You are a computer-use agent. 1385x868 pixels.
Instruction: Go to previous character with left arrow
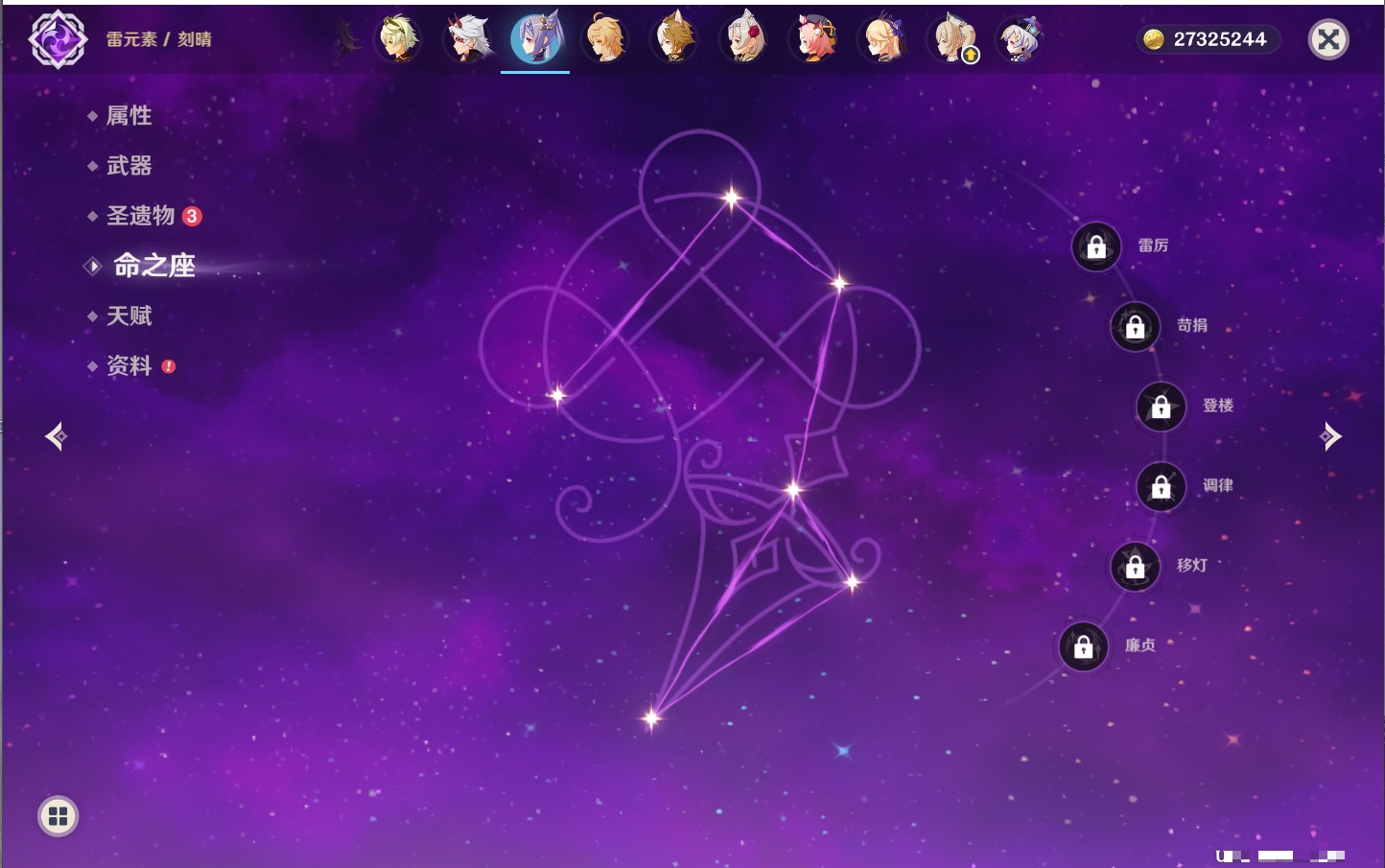(x=56, y=436)
